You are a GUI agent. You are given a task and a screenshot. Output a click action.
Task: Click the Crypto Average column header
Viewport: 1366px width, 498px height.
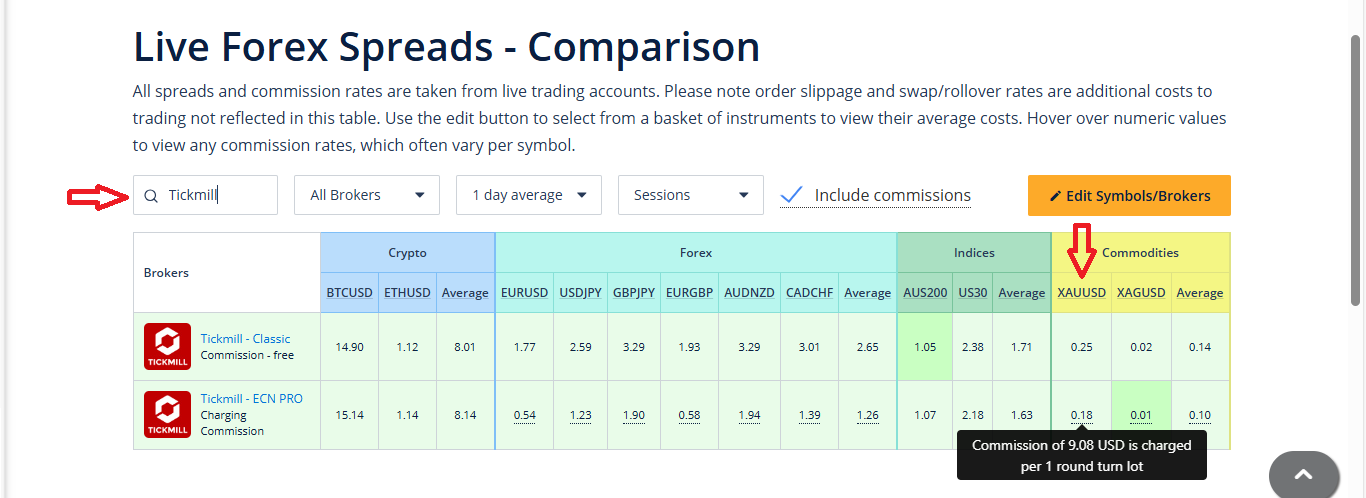click(x=465, y=293)
